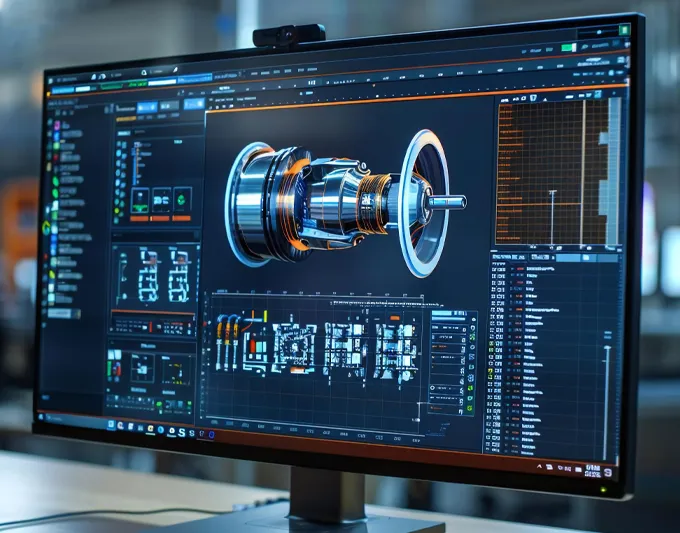Expand the top node in the blue tree hierarchy
The width and height of the screenshot is (680, 533).
point(136,142)
